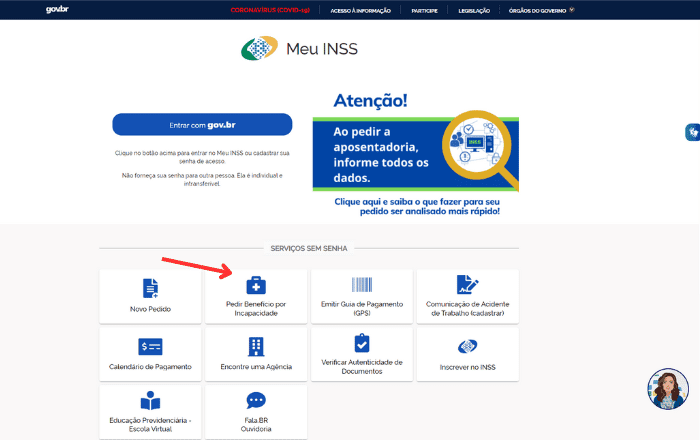This screenshot has height=440, width=700.
Task: Click the Meu INSS logo
Action: [x=300, y=48]
